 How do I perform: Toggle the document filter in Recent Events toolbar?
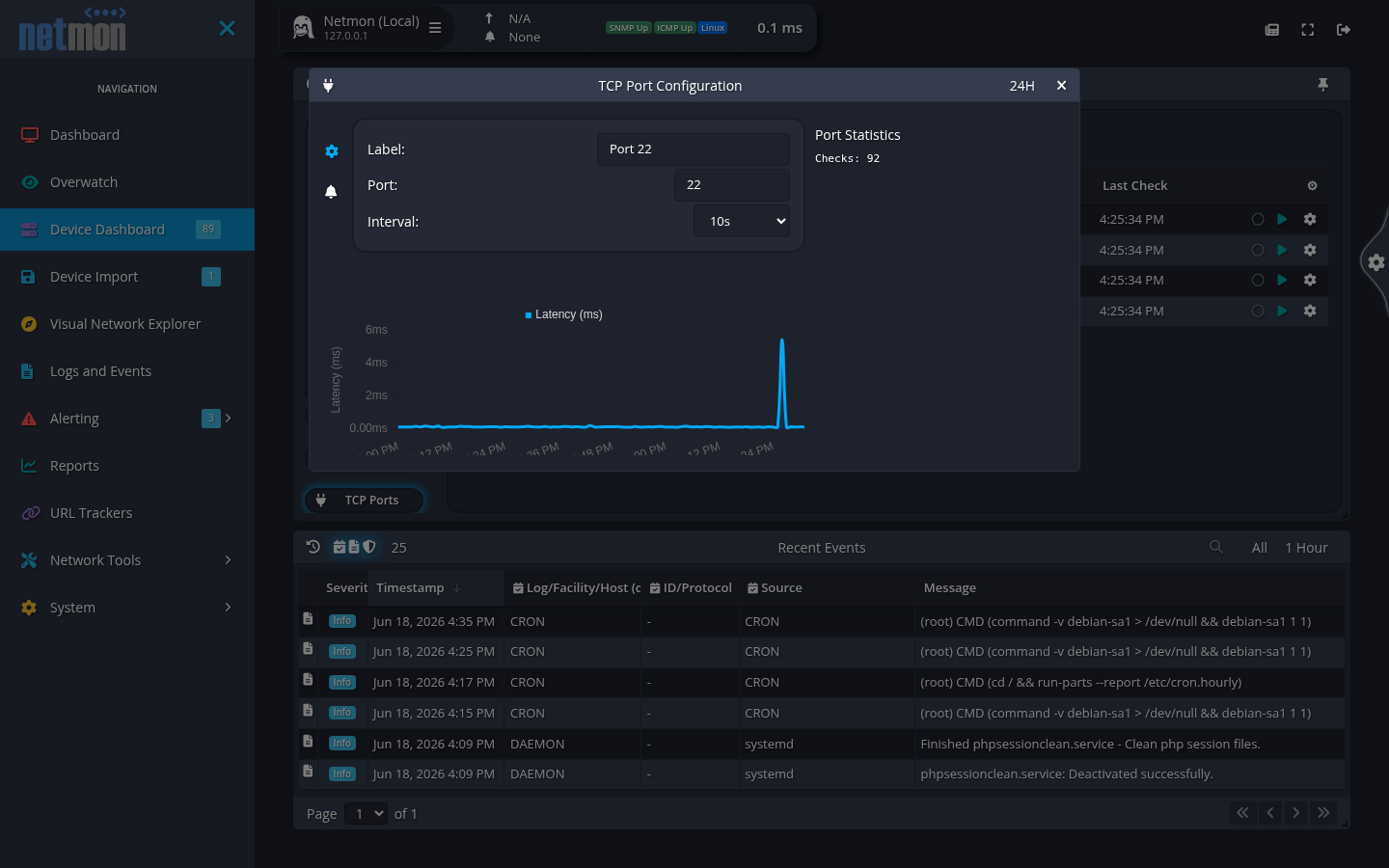click(x=354, y=547)
